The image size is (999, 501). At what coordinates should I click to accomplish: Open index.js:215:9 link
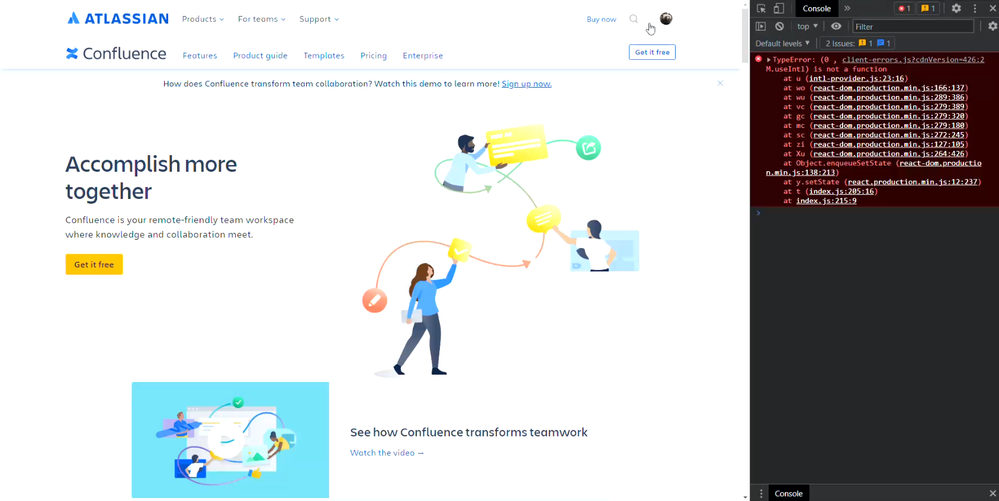coord(826,201)
